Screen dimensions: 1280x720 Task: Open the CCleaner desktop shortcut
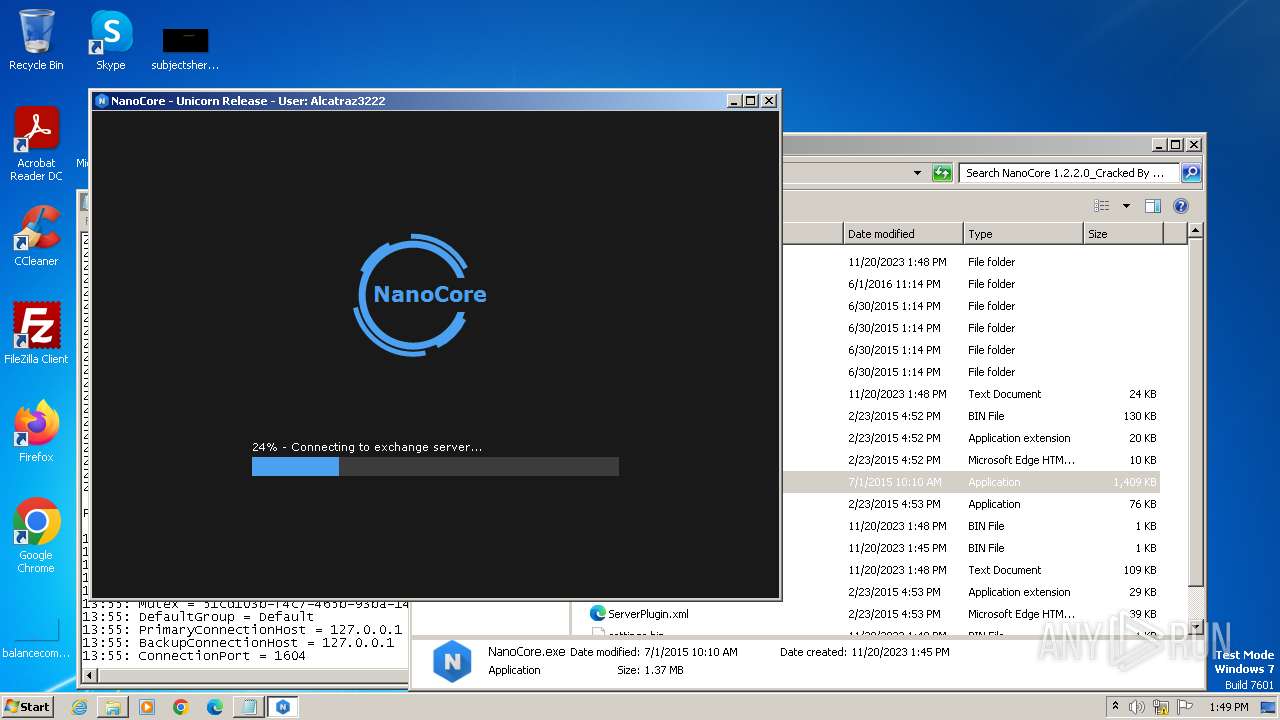point(36,236)
